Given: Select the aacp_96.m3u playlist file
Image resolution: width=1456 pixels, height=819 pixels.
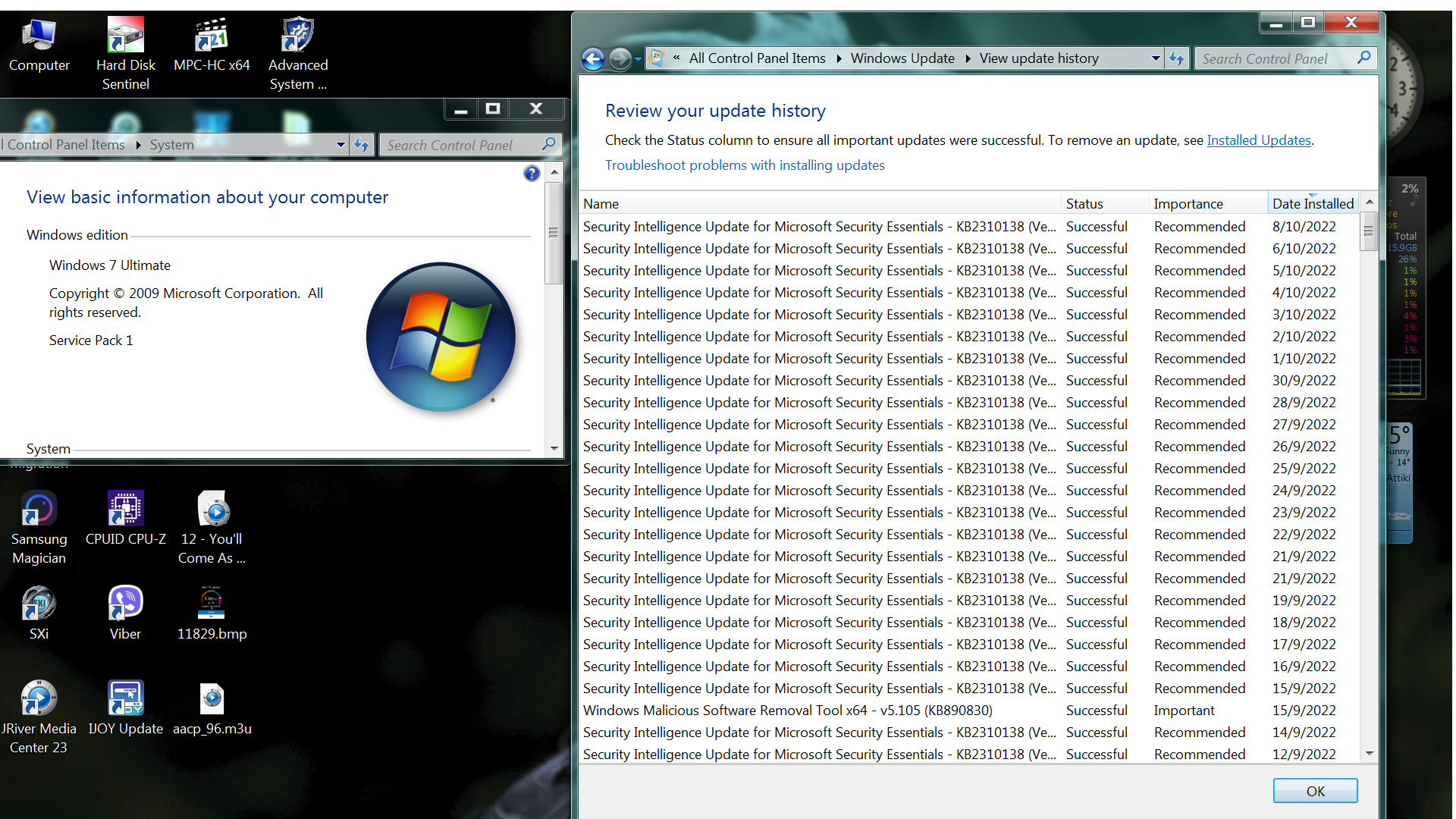Looking at the screenshot, I should click(x=212, y=708).
